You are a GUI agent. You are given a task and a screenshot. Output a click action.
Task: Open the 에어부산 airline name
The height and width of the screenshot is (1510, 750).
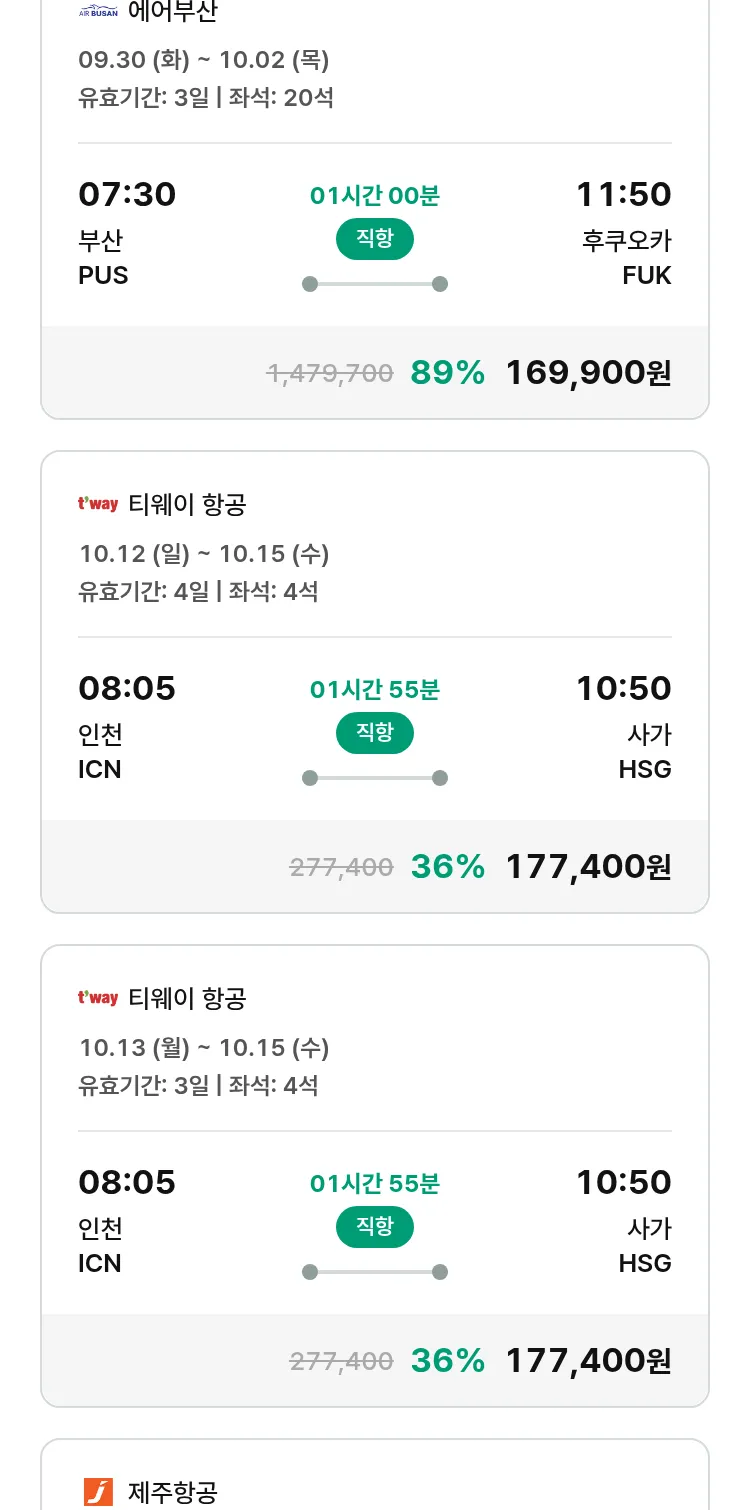[x=172, y=12]
